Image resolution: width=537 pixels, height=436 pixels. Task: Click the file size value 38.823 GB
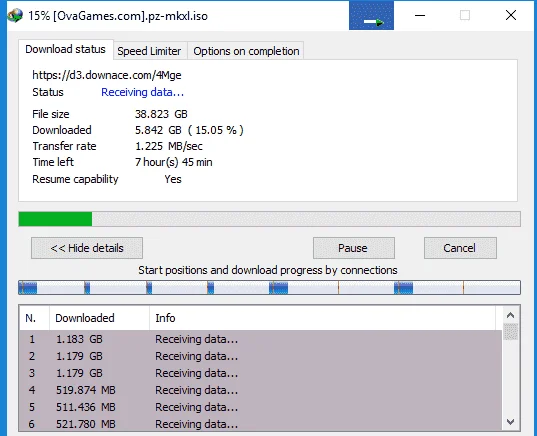click(x=161, y=114)
